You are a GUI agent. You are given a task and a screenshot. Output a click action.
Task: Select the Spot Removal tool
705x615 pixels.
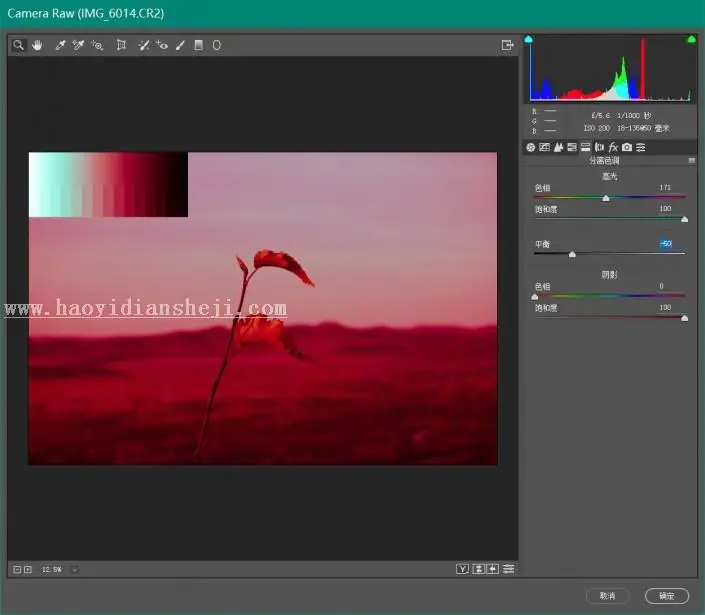point(143,45)
